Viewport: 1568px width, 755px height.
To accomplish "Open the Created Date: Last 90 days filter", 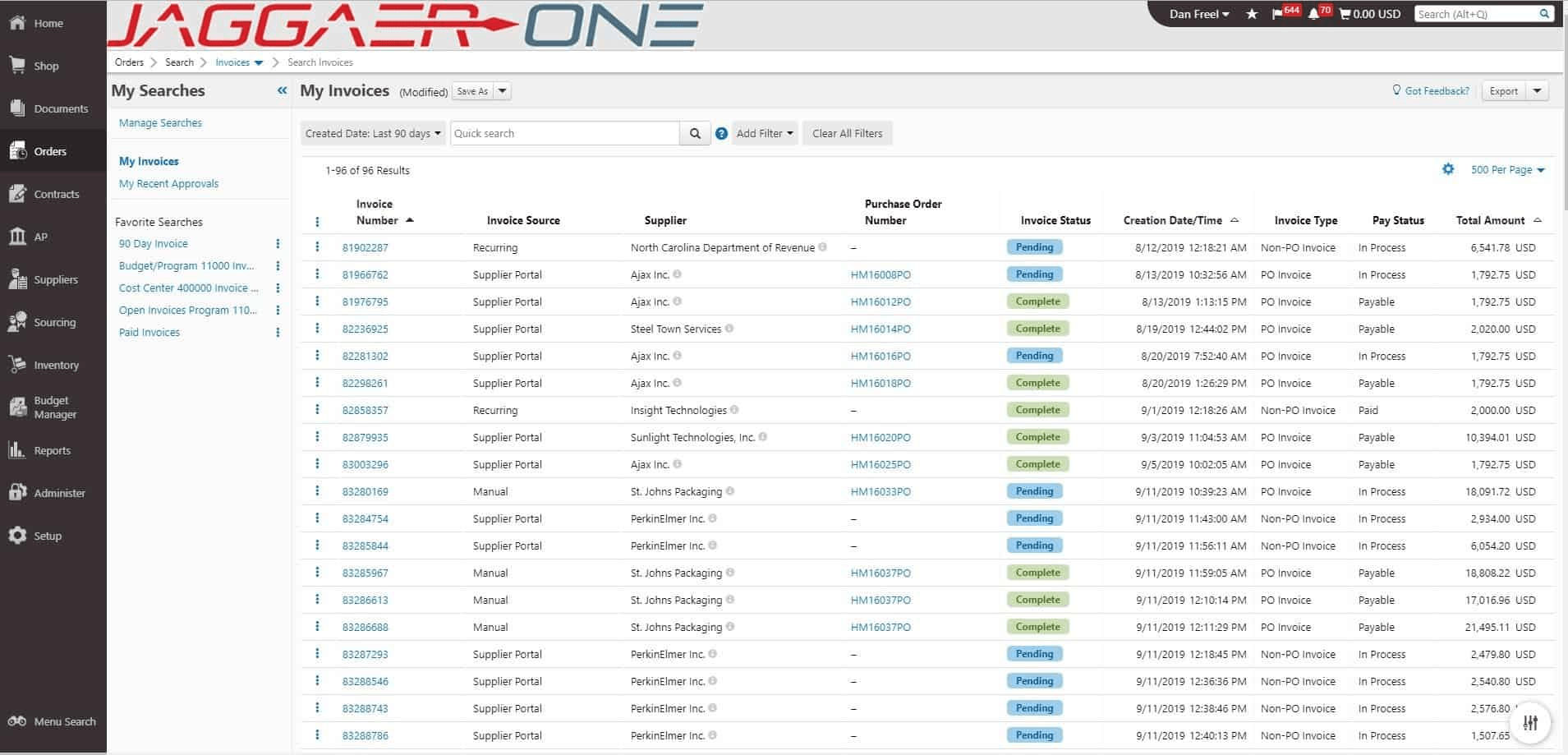I will coord(372,133).
